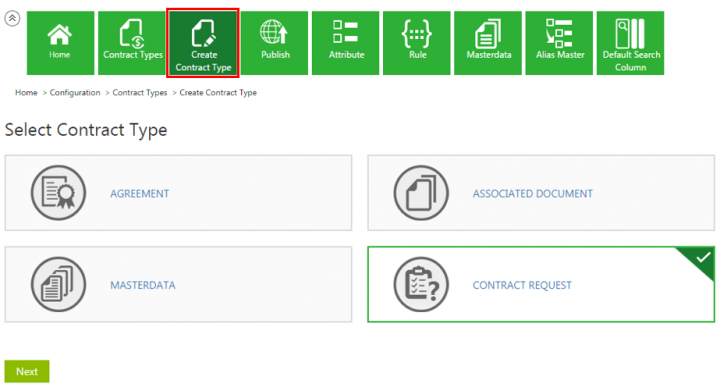Select the Create Contract Type tile
This screenshot has height=387, width=720.
(x=203, y=43)
